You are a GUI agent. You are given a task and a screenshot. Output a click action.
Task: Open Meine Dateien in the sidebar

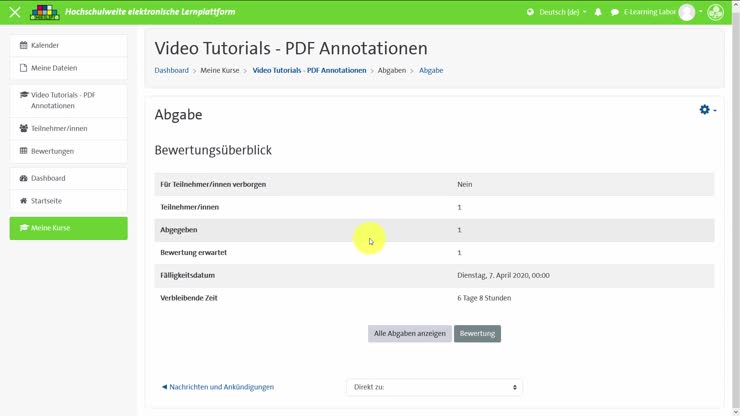[68, 68]
